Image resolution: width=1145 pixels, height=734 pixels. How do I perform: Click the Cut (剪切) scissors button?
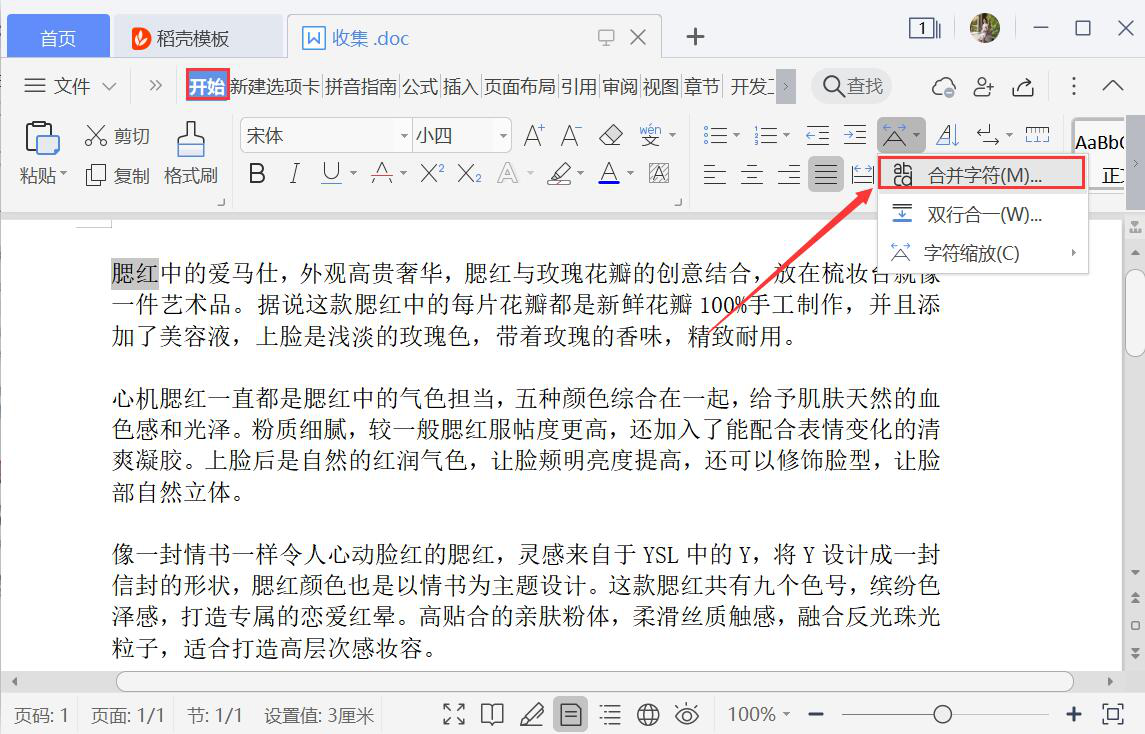[117, 136]
